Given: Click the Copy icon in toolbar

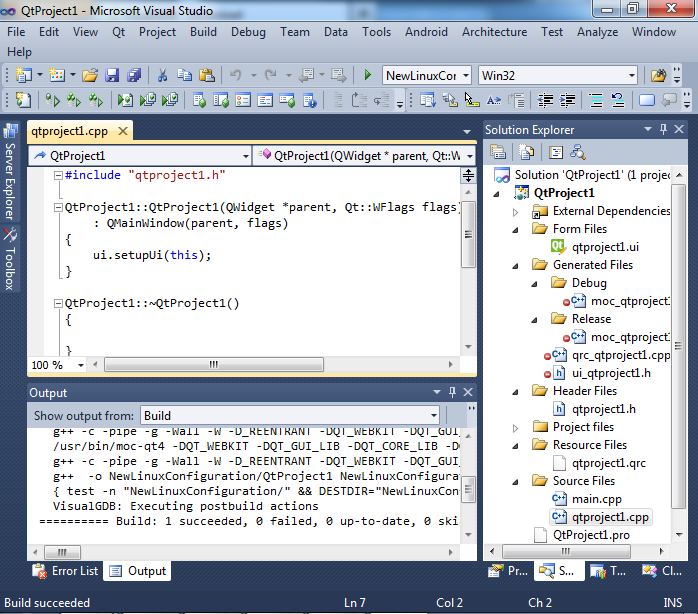Looking at the screenshot, I should pyautogui.click(x=185, y=75).
